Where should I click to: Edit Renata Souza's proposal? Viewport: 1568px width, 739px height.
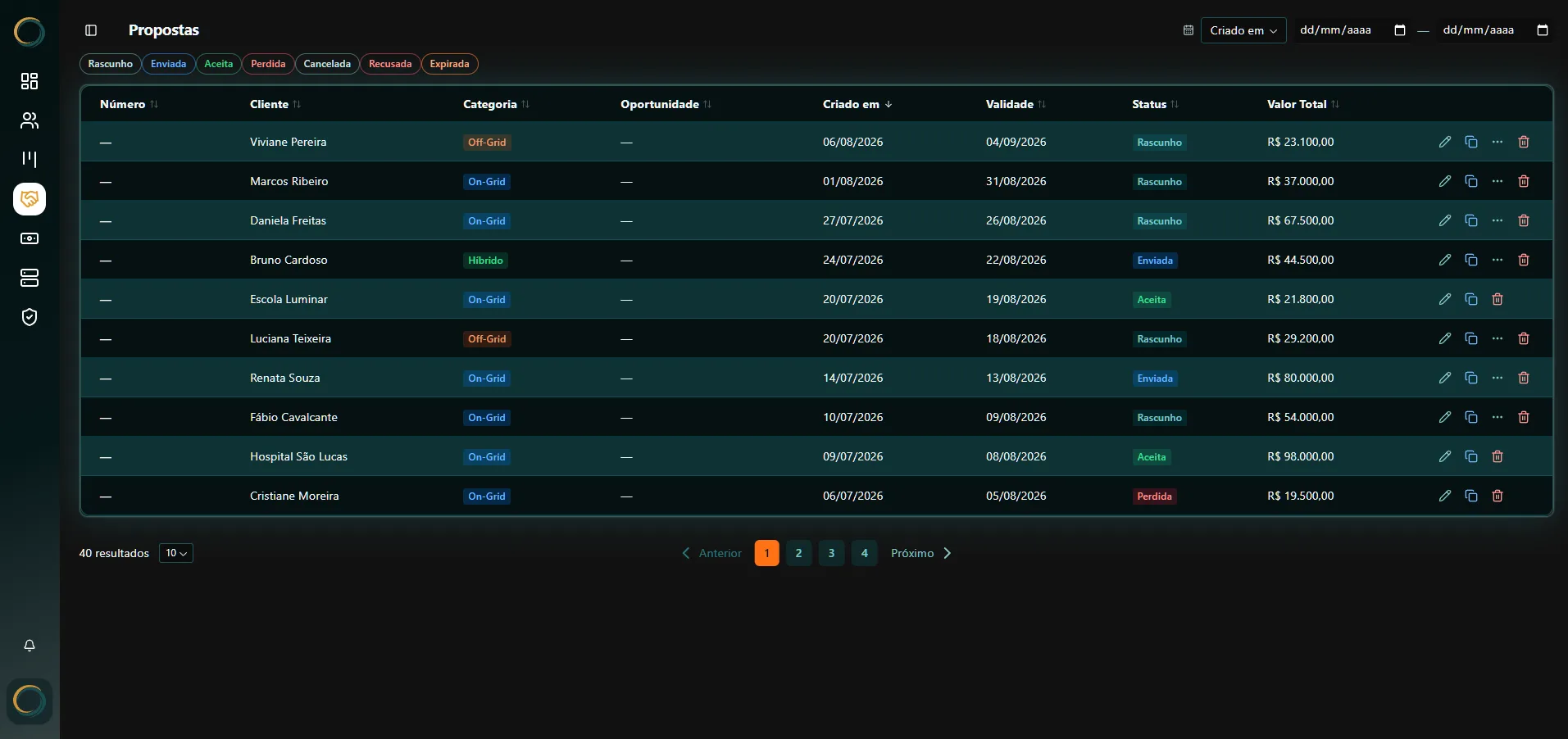tap(1445, 378)
